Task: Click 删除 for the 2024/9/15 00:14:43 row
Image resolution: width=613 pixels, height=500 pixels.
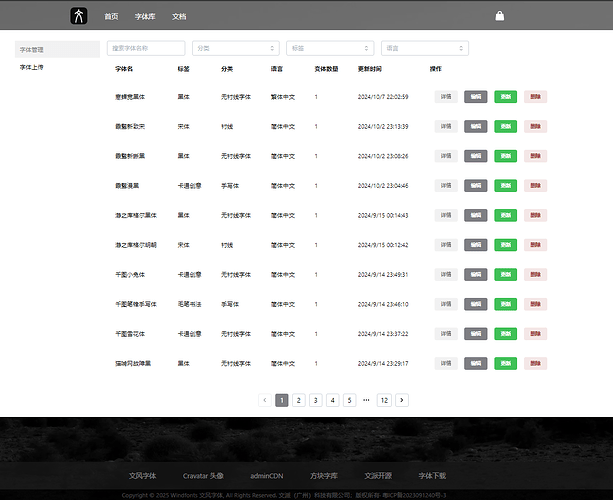Action: pos(535,215)
